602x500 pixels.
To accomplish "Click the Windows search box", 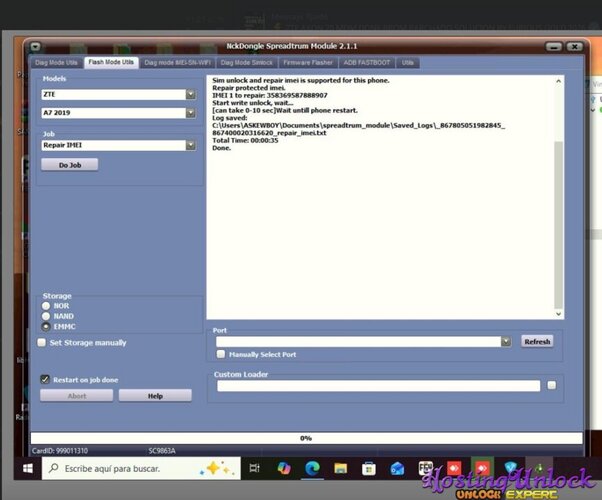I will (141, 468).
